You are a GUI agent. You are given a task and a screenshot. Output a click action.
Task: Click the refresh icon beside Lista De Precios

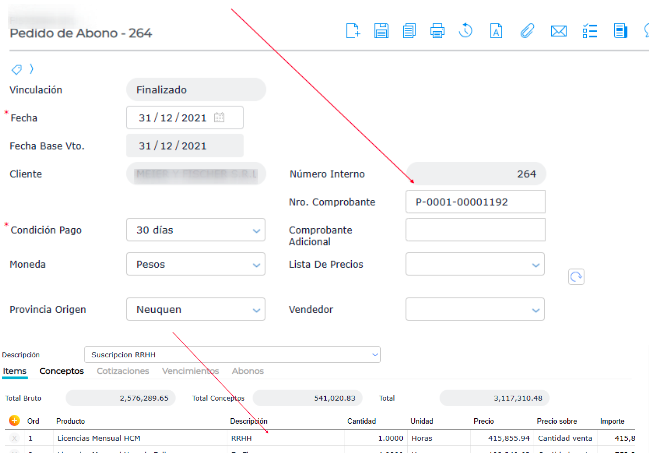575,277
